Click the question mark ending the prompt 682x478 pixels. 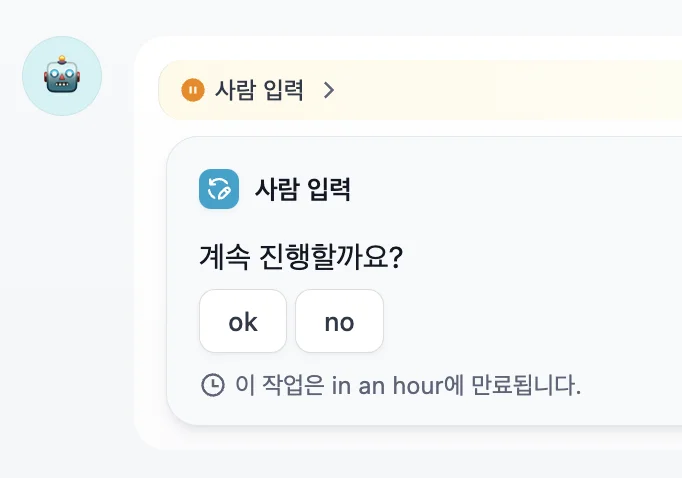[x=396, y=257]
